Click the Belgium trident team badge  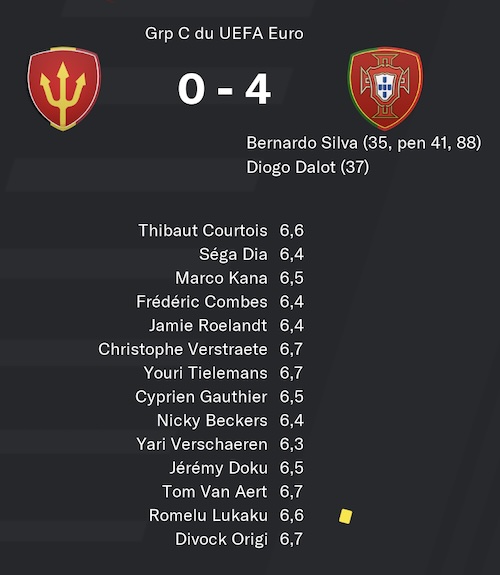[64, 88]
